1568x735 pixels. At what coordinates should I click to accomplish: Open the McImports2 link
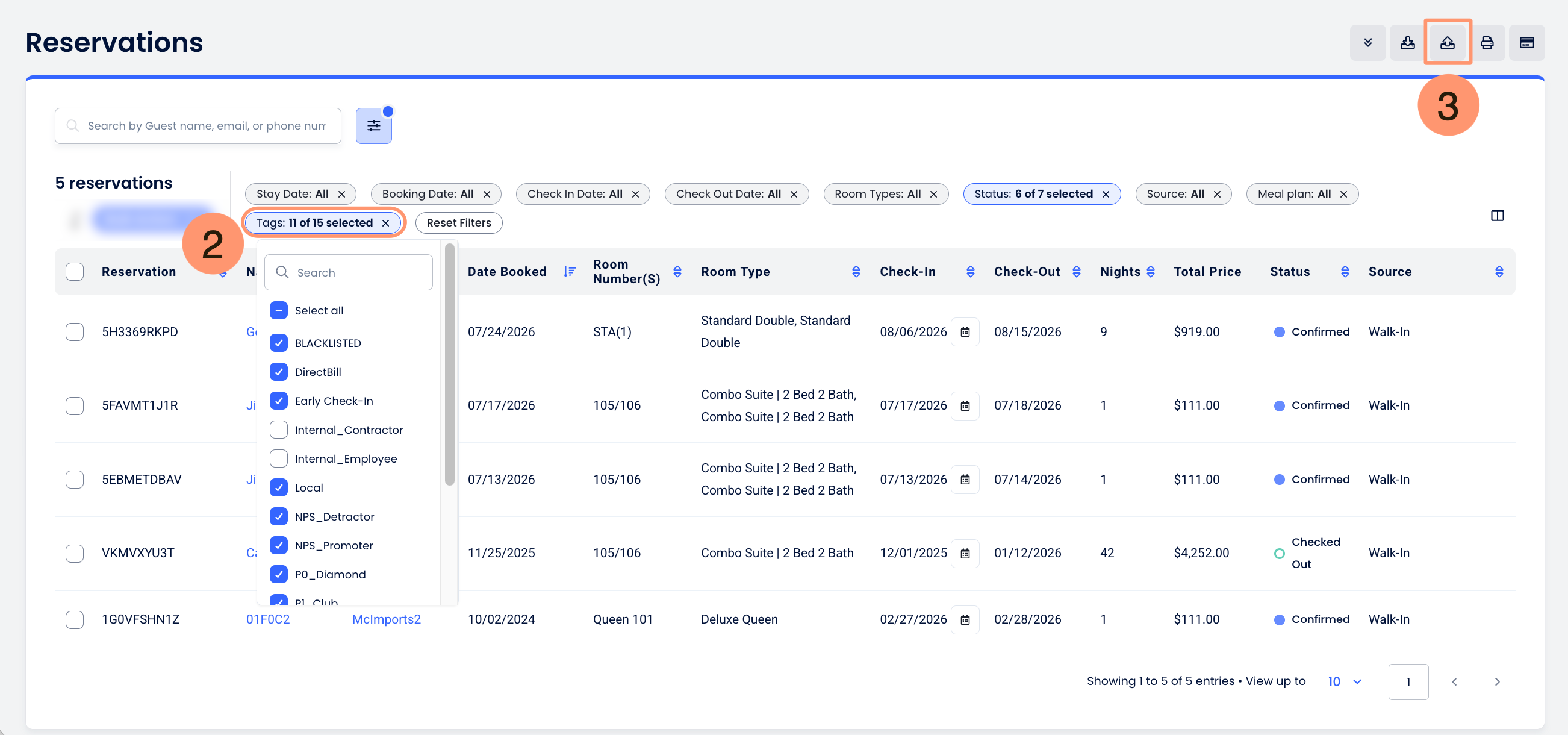pyautogui.click(x=386, y=619)
